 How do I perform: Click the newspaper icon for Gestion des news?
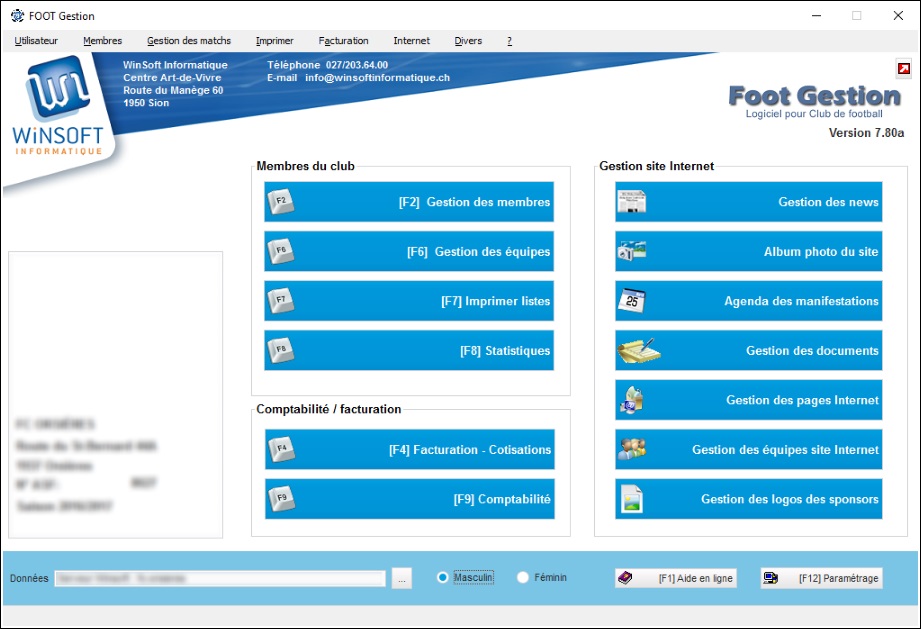[x=632, y=202]
